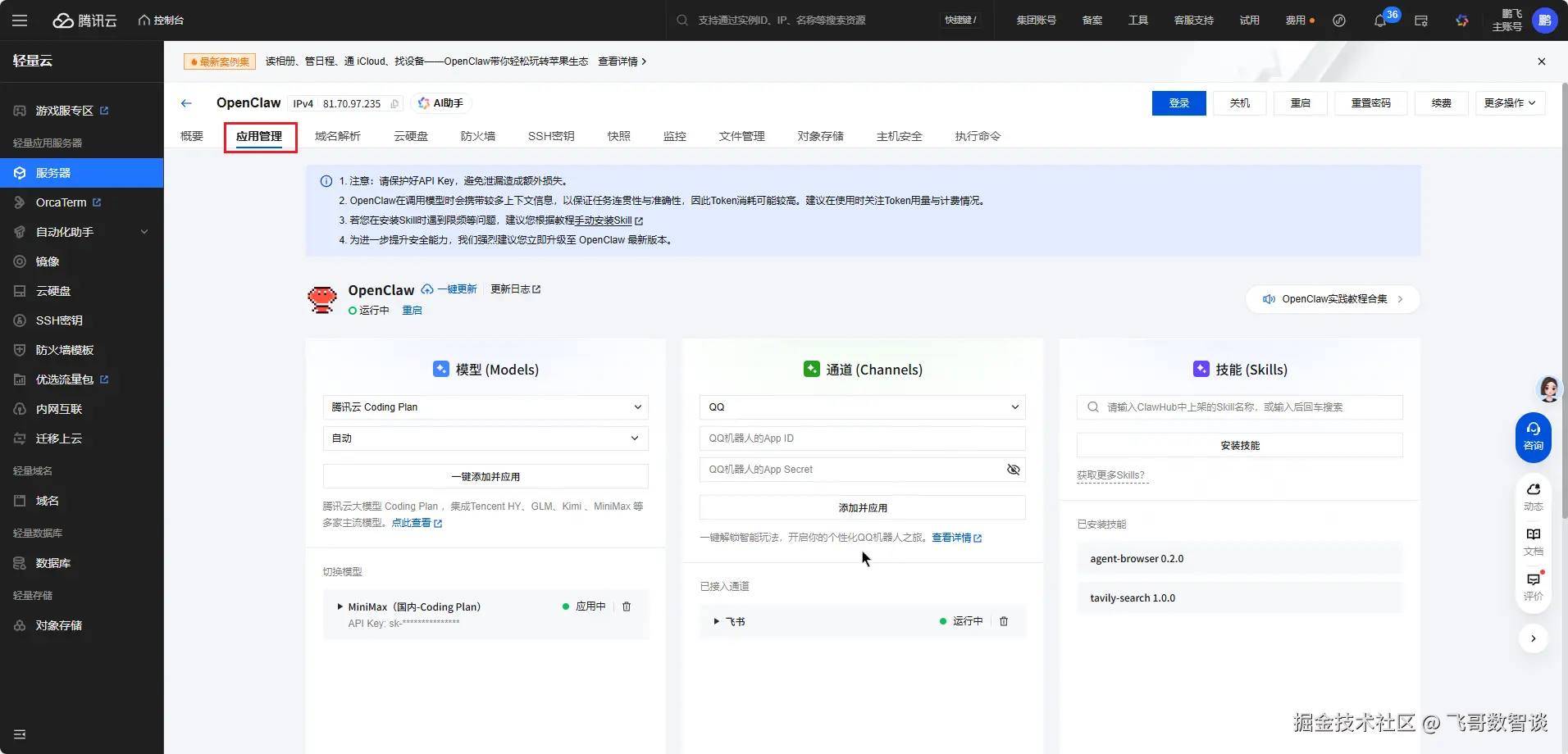Expand the MiniMax model details triangle
Image resolution: width=1568 pixels, height=754 pixels.
point(340,606)
